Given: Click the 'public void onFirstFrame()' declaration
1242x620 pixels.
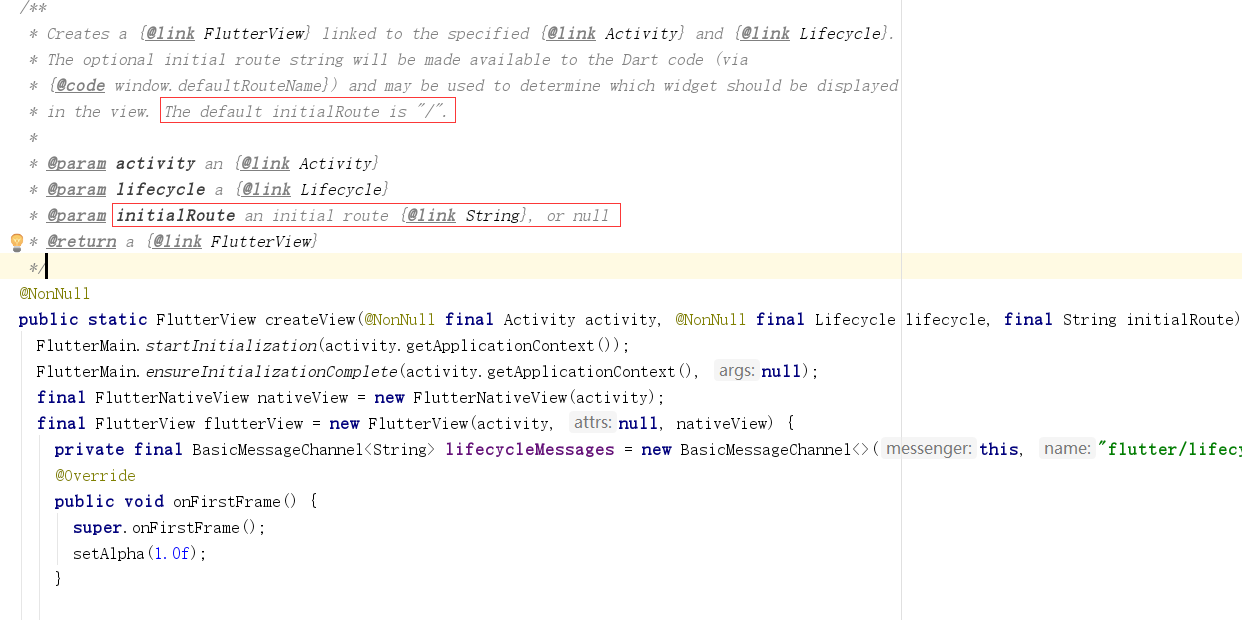Looking at the screenshot, I should (x=176, y=502).
